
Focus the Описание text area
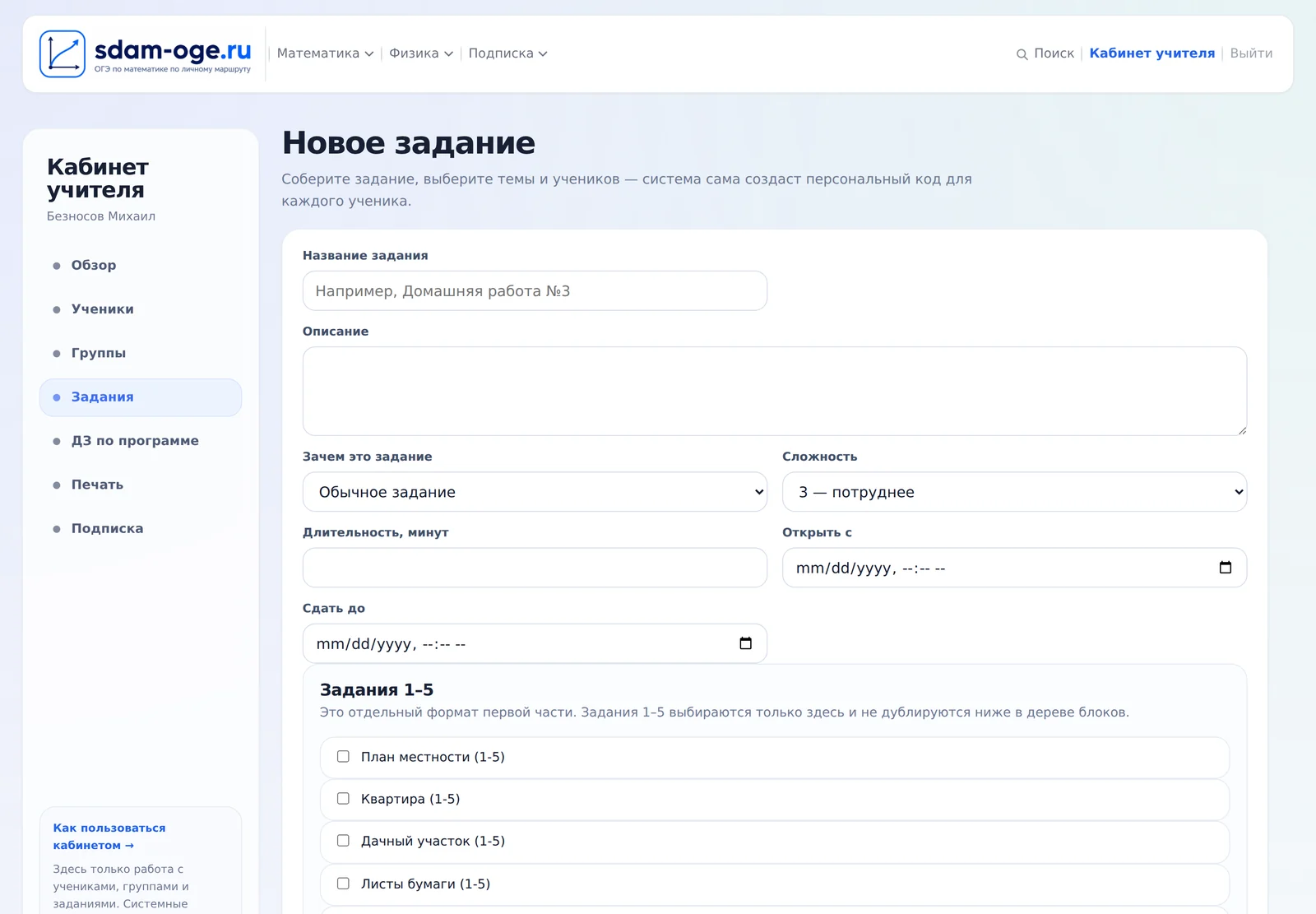tap(775, 392)
